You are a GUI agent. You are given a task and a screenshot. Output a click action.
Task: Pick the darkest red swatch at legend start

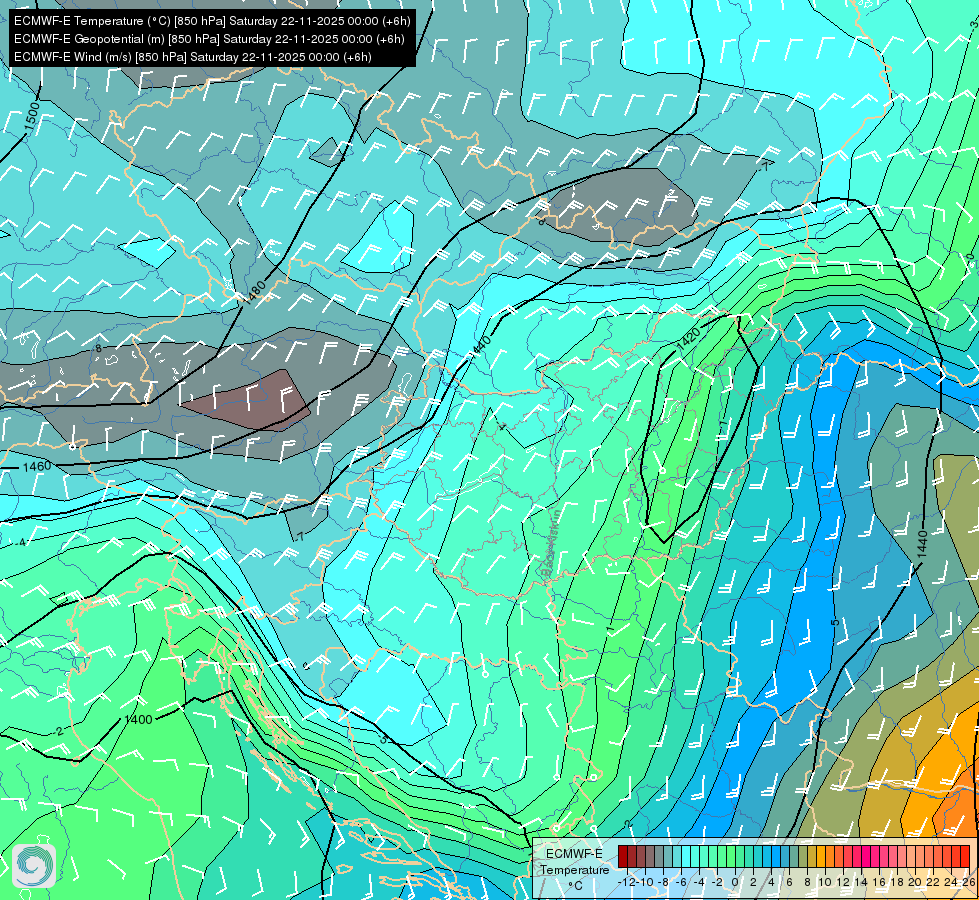click(x=623, y=856)
